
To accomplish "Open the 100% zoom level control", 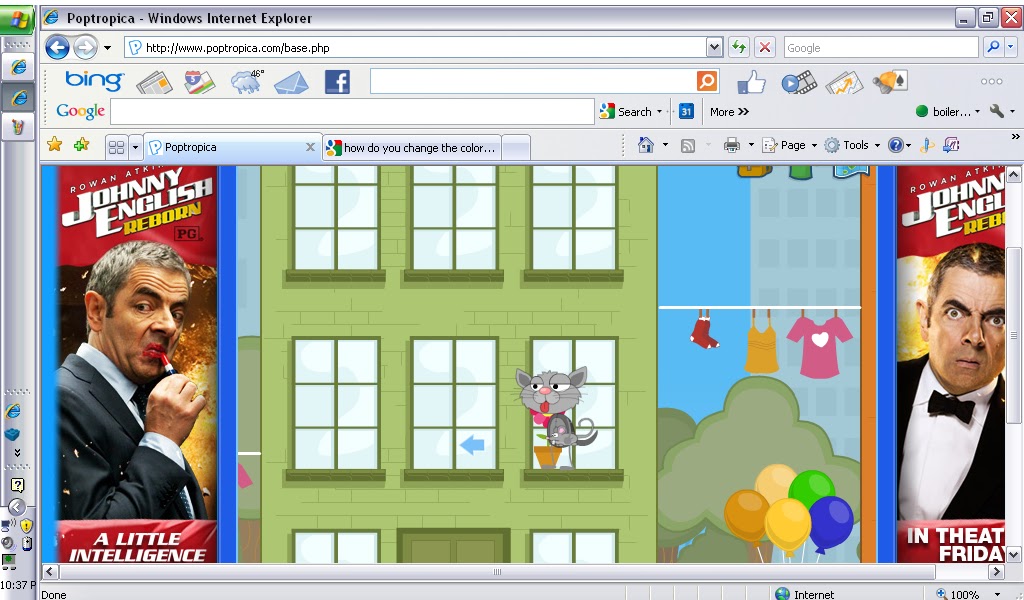I will pos(968,593).
